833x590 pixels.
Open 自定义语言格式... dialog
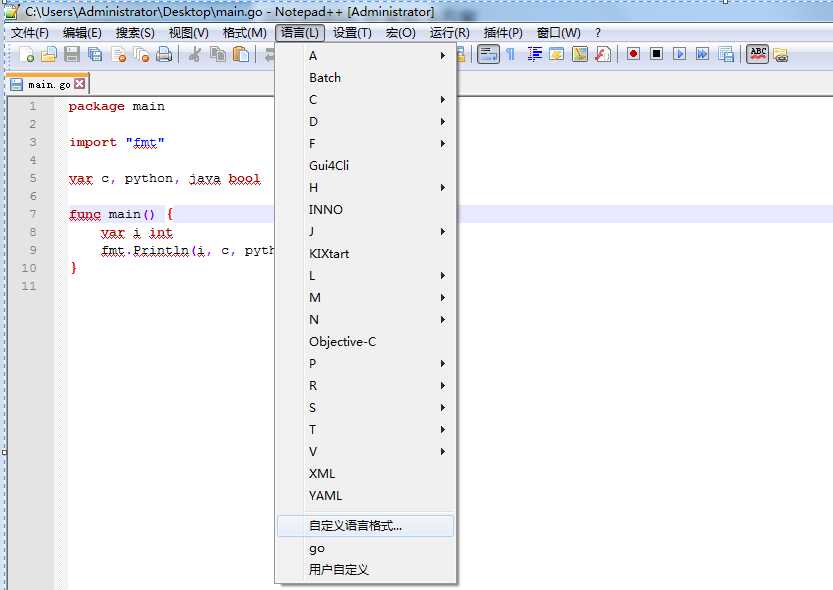[x=366, y=526]
